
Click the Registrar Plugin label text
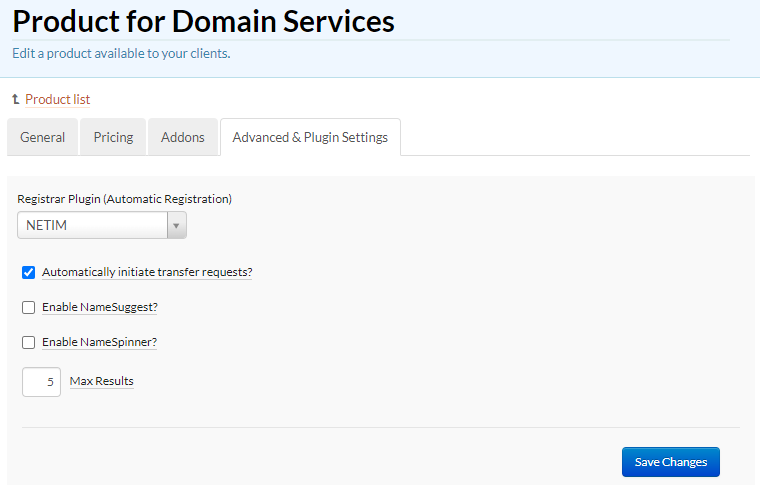click(125, 199)
